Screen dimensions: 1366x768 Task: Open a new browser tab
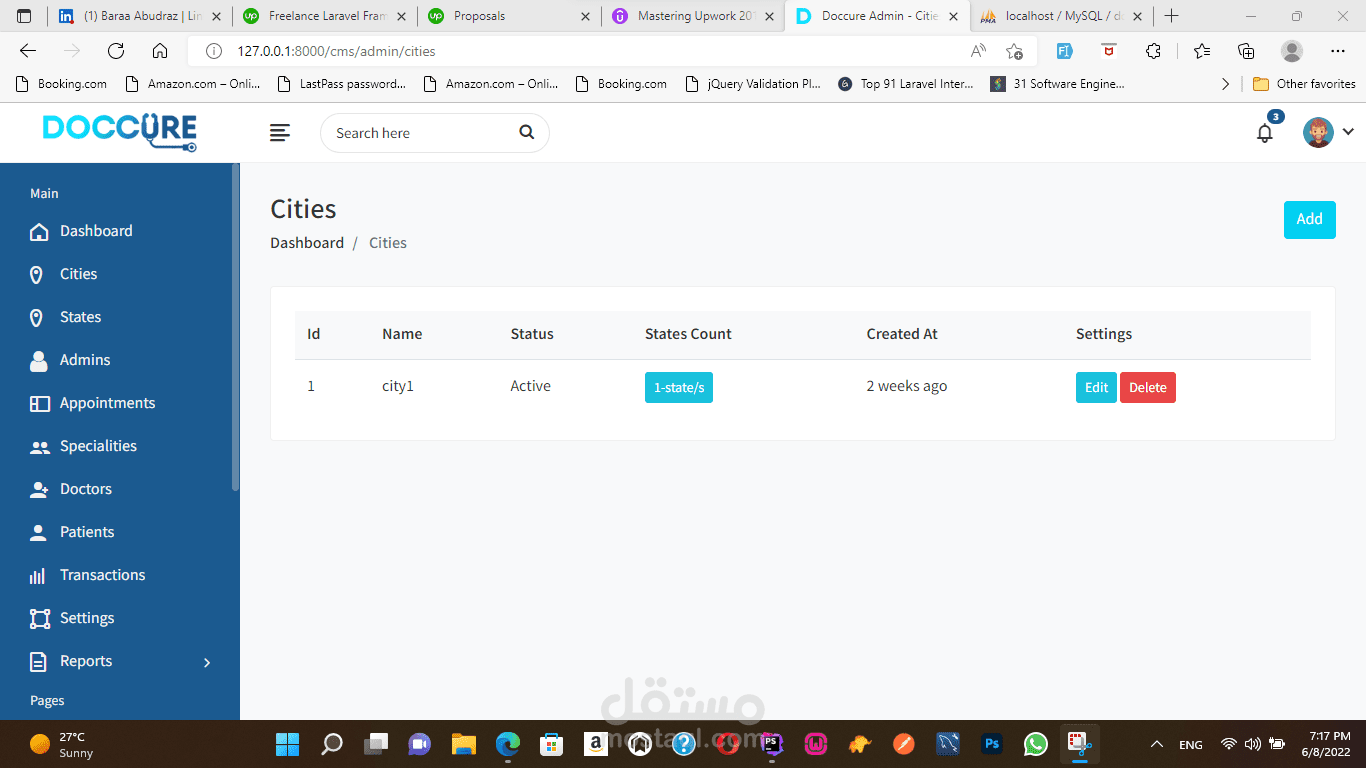click(x=1172, y=16)
